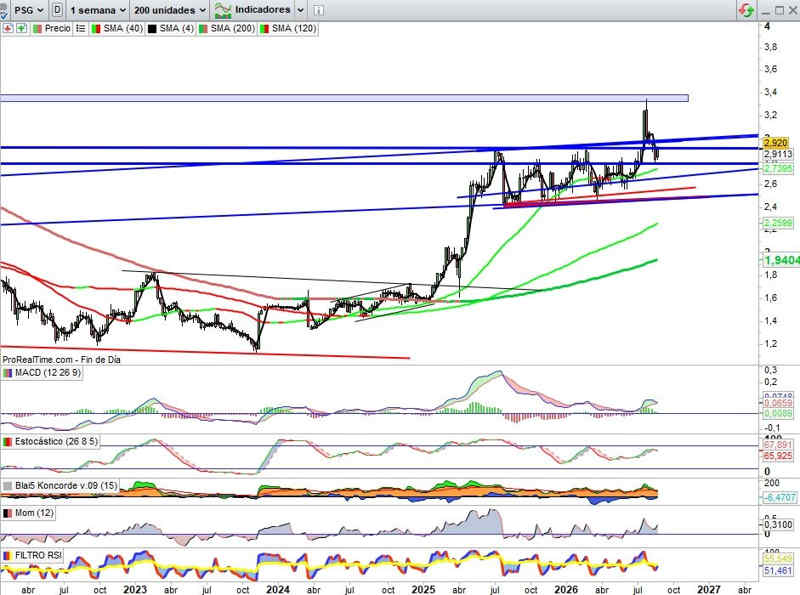Click the yellow 2,920 price label
The image size is (800, 595).
coord(776,143)
